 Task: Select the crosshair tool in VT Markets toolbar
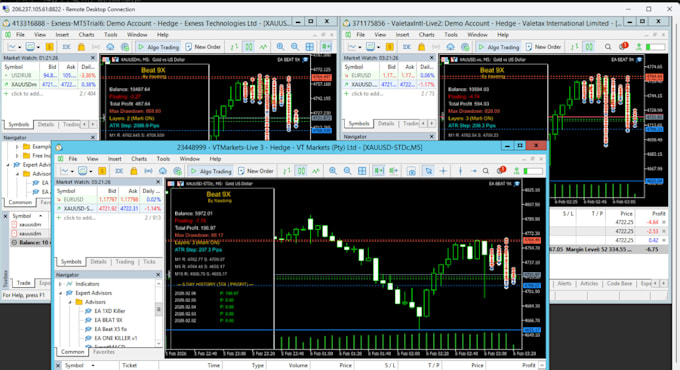pos(443,171)
